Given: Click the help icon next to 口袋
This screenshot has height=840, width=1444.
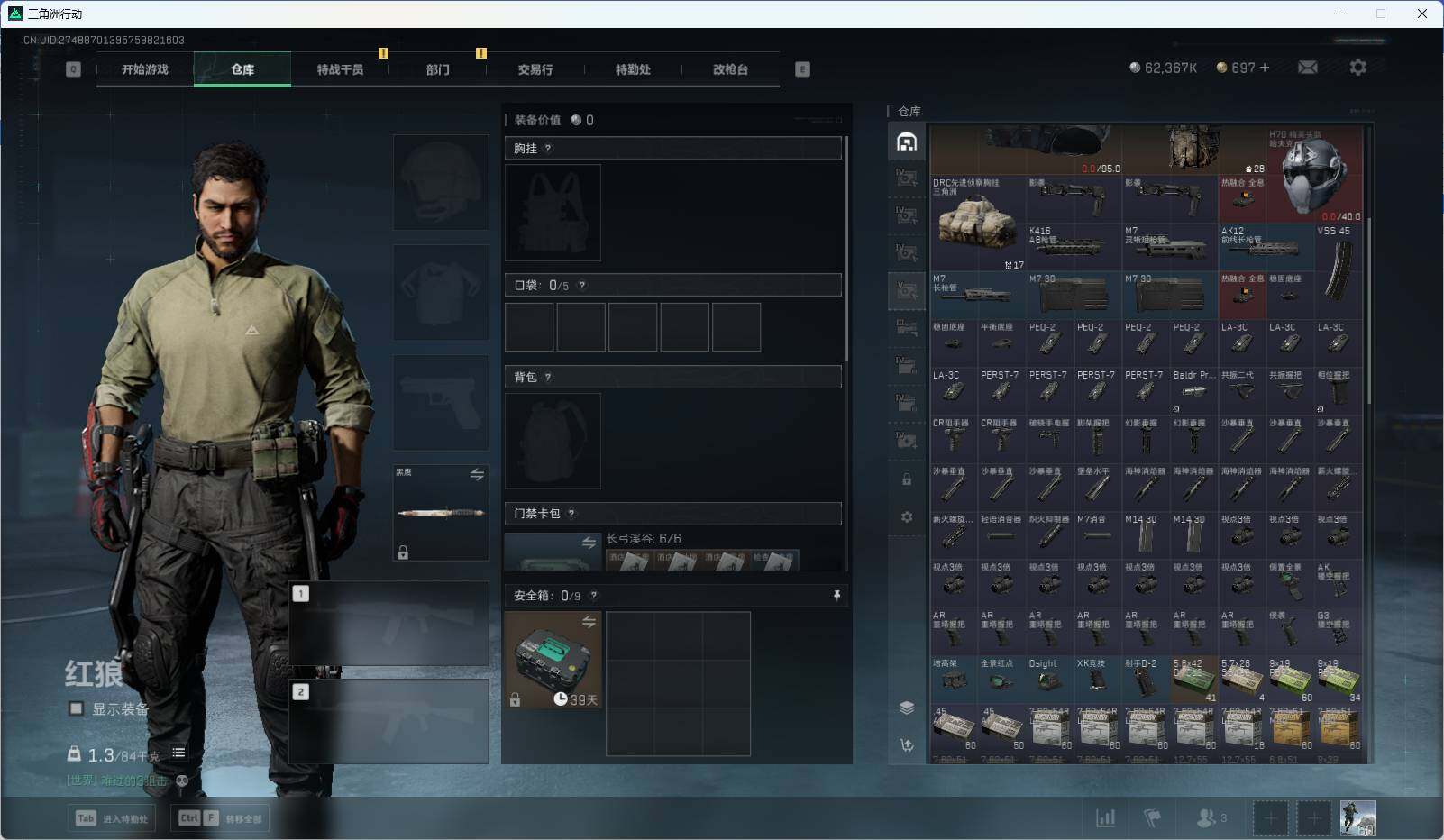Looking at the screenshot, I should click(581, 286).
